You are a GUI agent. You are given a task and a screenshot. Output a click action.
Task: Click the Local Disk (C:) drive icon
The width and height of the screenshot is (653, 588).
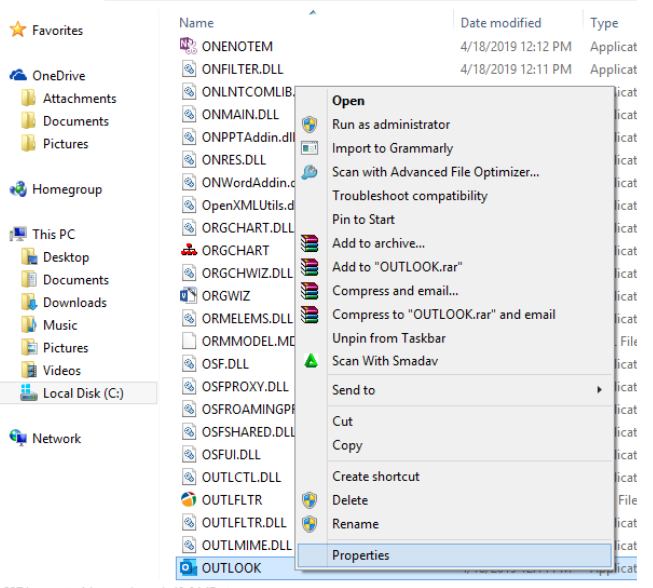(29, 393)
